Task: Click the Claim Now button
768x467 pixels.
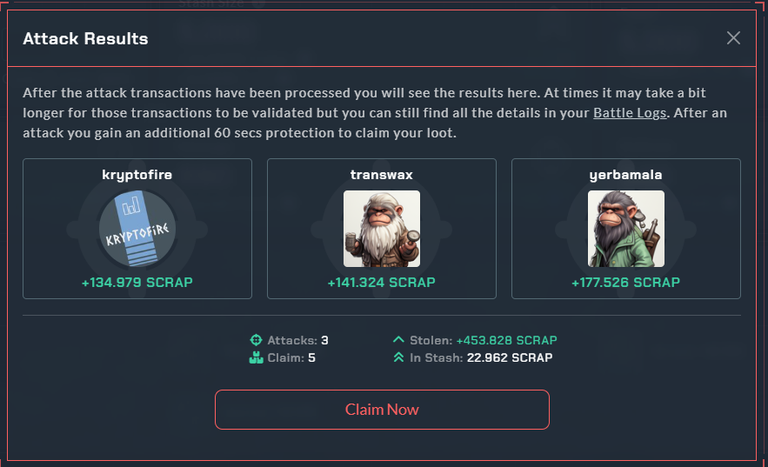Action: coord(382,410)
